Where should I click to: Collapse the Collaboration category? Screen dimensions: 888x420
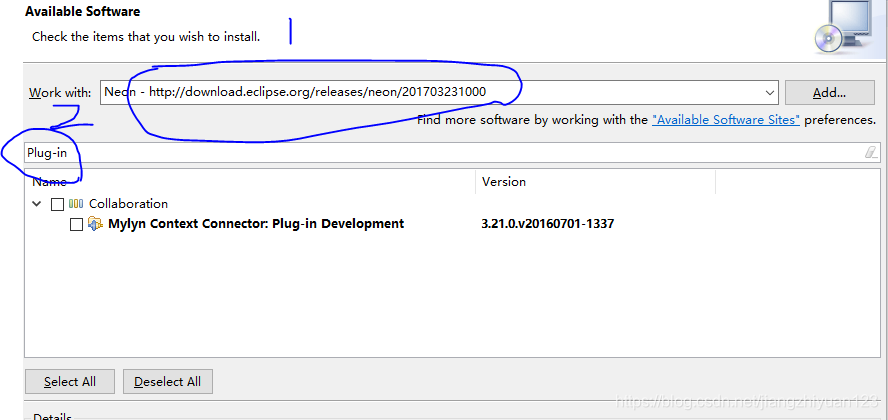[x=37, y=204]
